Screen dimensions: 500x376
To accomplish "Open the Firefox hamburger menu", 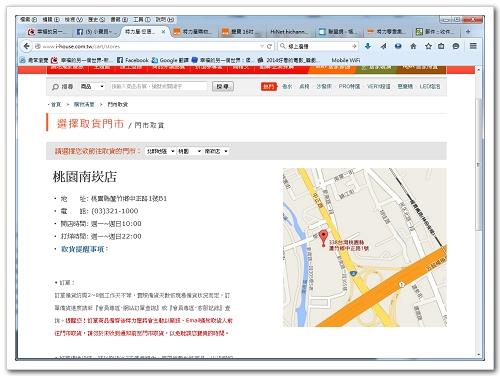I will (x=473, y=46).
